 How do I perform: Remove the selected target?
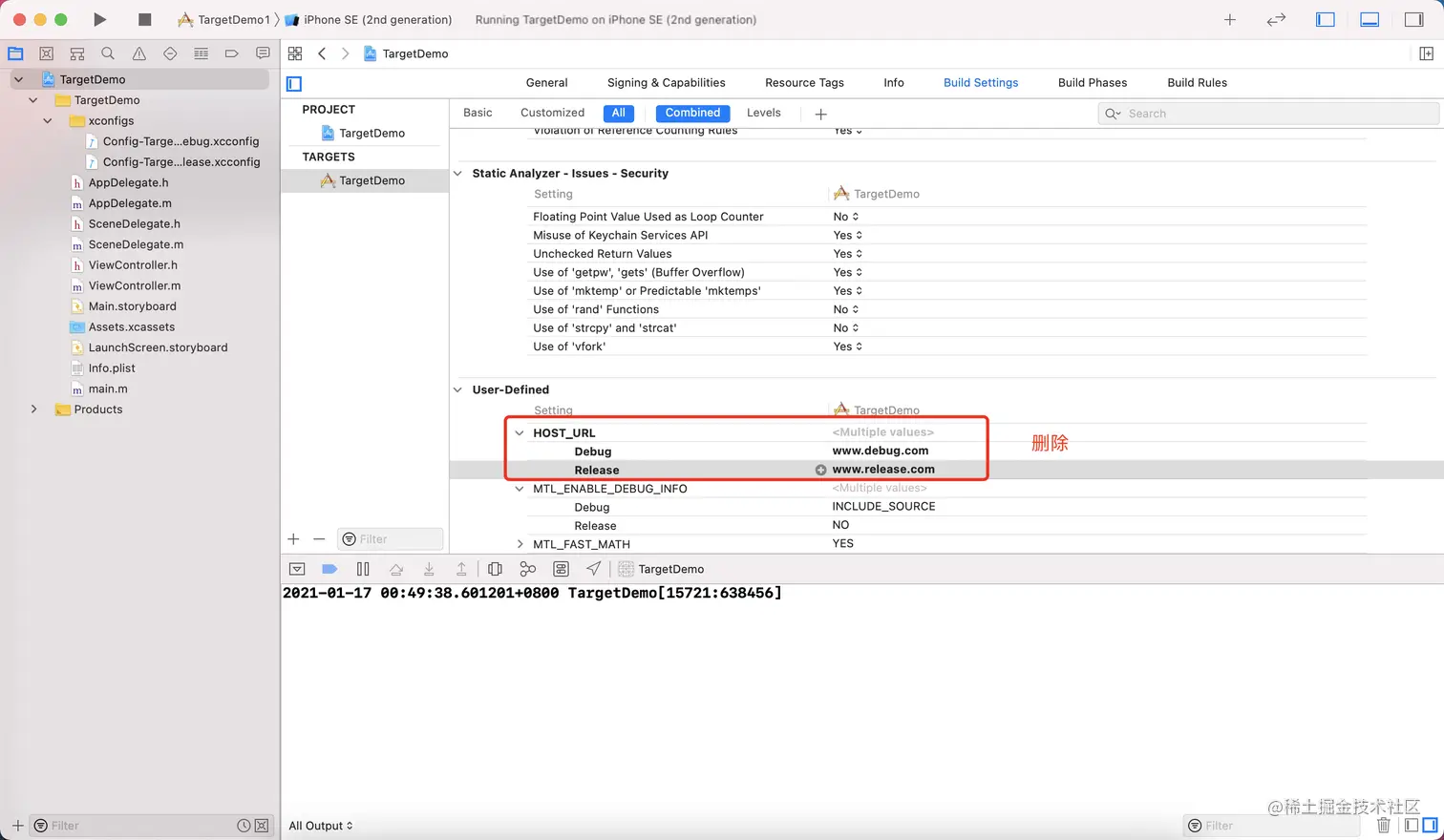tap(319, 539)
